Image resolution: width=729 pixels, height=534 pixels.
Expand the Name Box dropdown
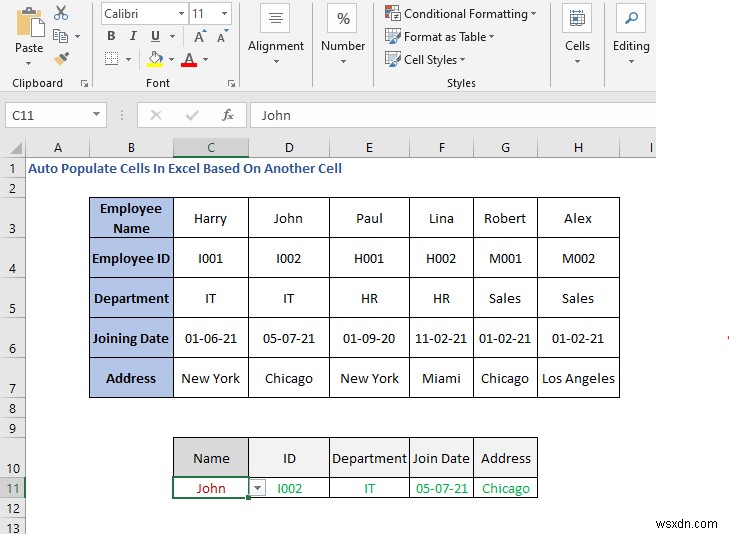point(96,115)
